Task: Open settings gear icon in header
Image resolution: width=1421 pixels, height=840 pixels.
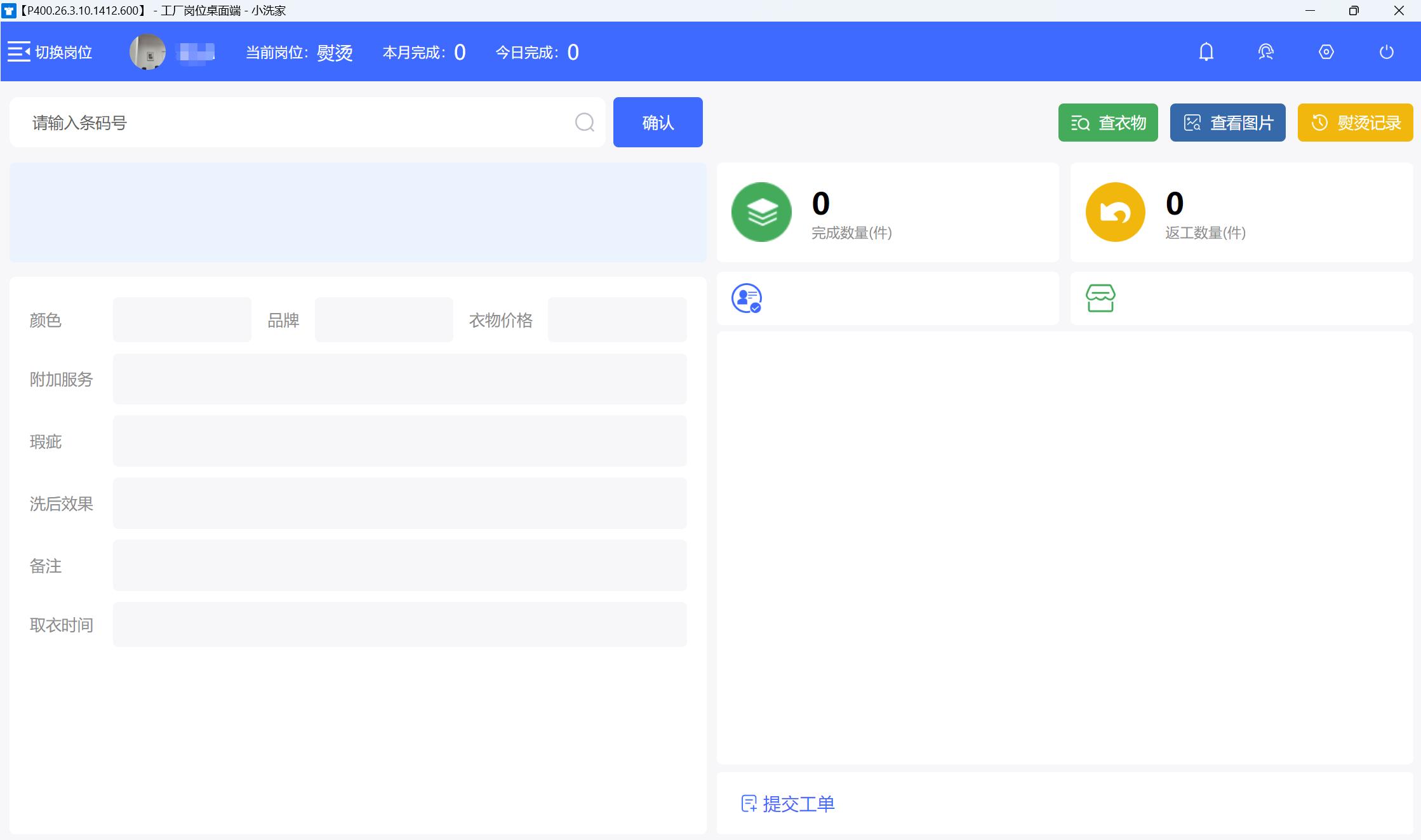Action: pos(1326,52)
